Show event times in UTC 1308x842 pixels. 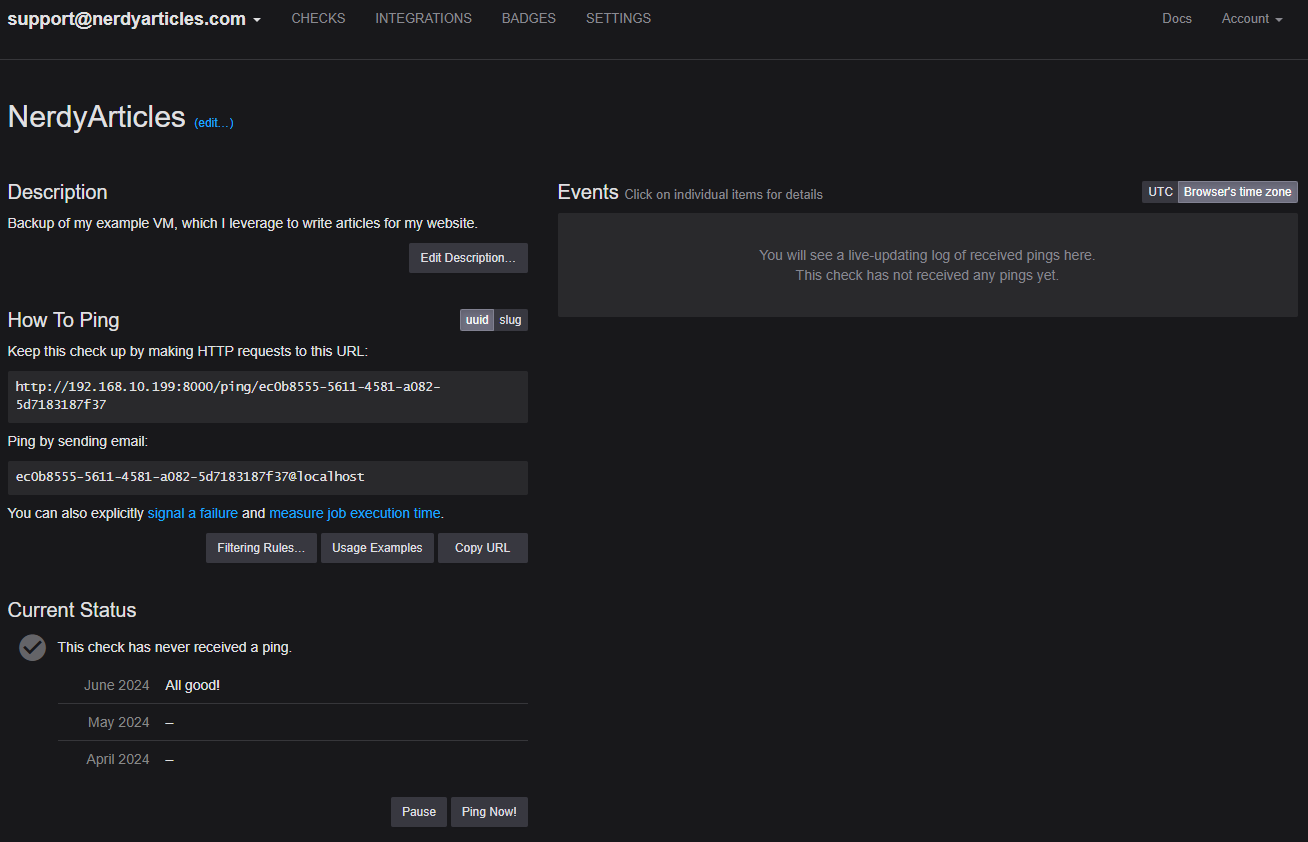point(1159,191)
